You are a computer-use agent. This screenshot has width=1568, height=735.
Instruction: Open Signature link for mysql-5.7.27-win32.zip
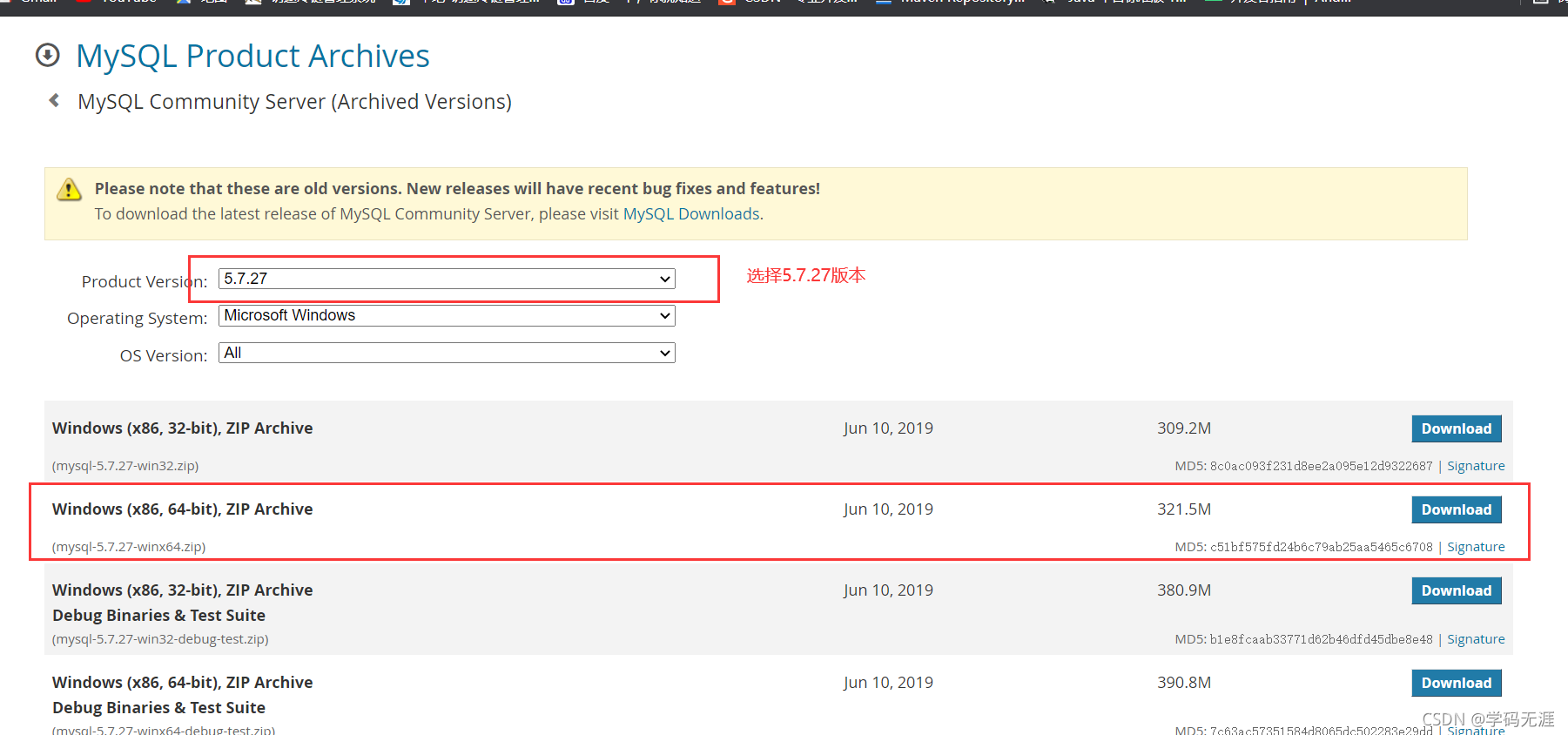[x=1476, y=466]
